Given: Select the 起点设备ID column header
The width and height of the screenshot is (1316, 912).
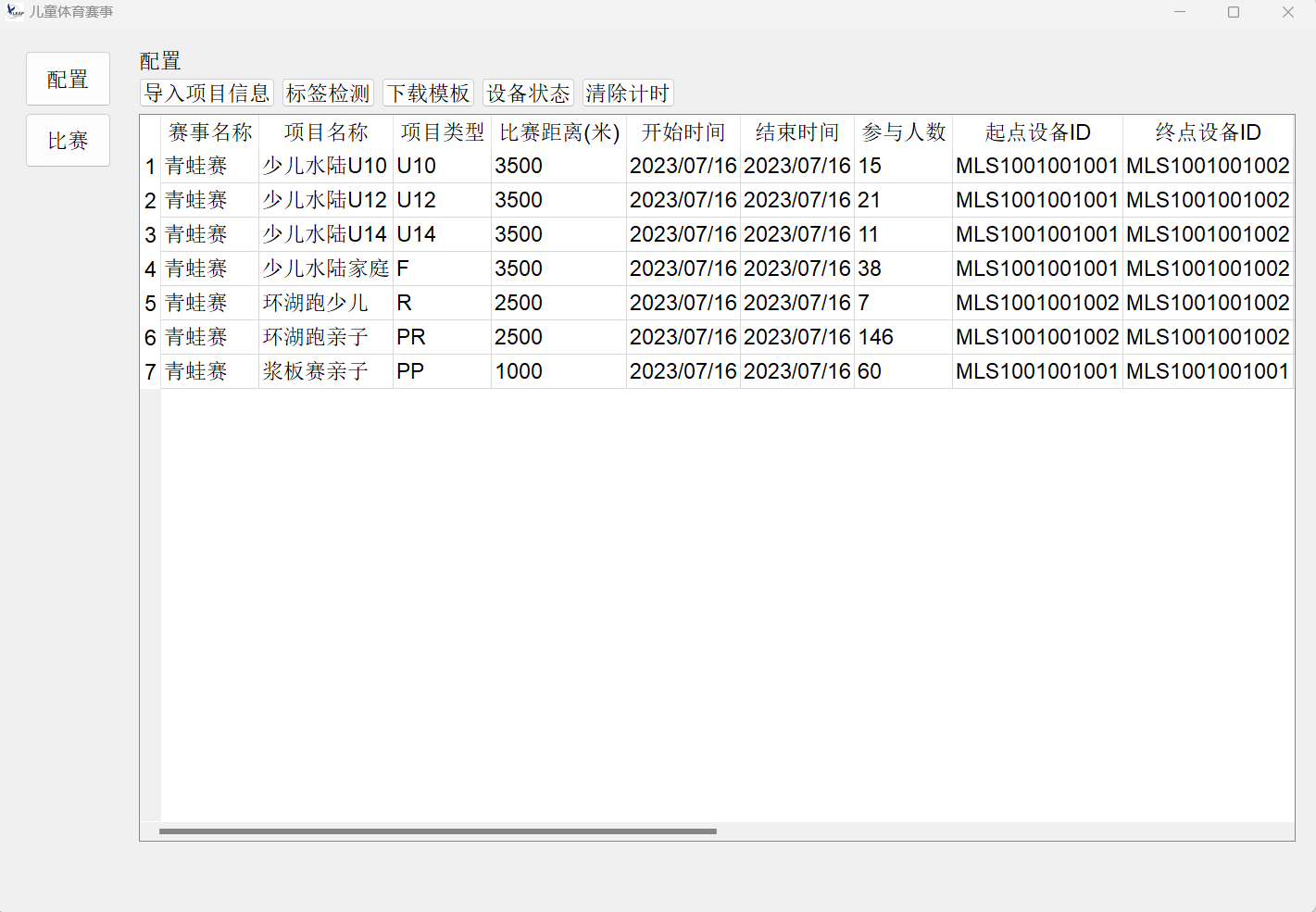Looking at the screenshot, I should tap(1038, 132).
